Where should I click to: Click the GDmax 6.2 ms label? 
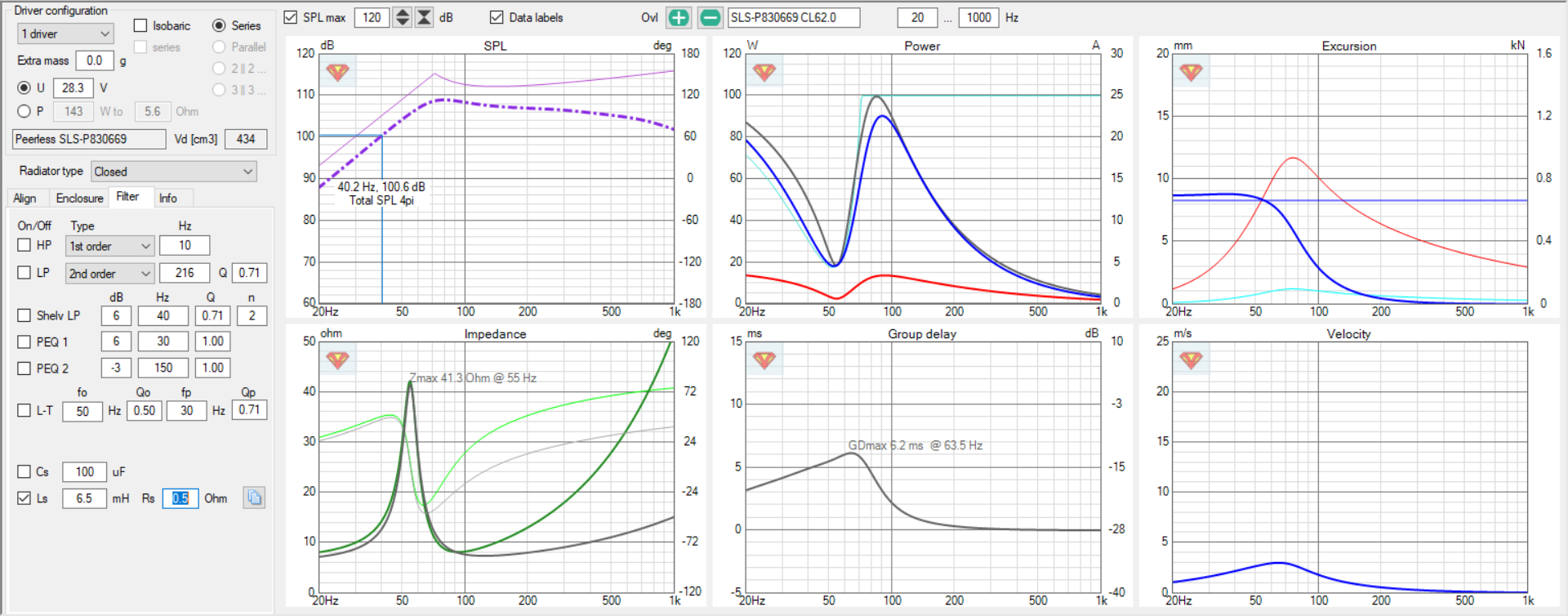(x=915, y=445)
